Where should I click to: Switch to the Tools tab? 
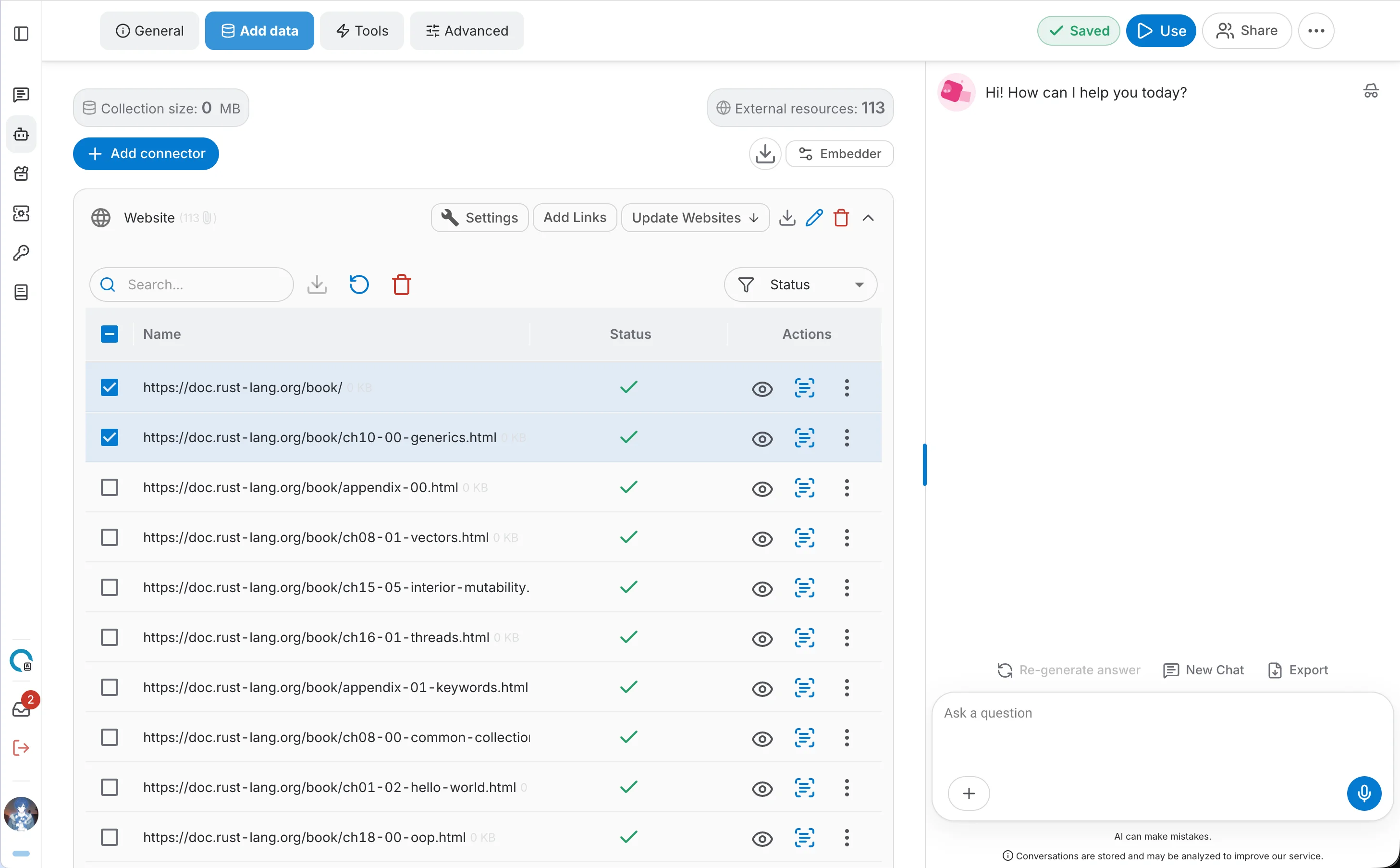click(362, 30)
